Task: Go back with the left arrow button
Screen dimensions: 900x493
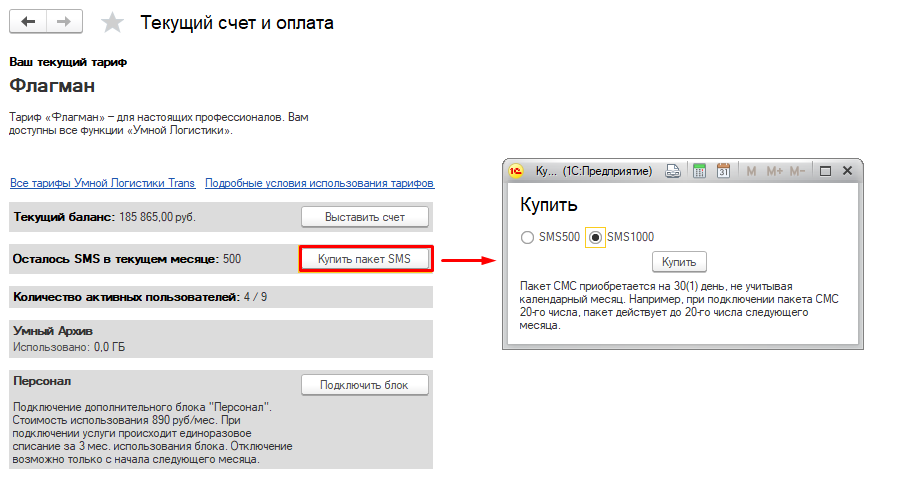Action: [x=28, y=22]
